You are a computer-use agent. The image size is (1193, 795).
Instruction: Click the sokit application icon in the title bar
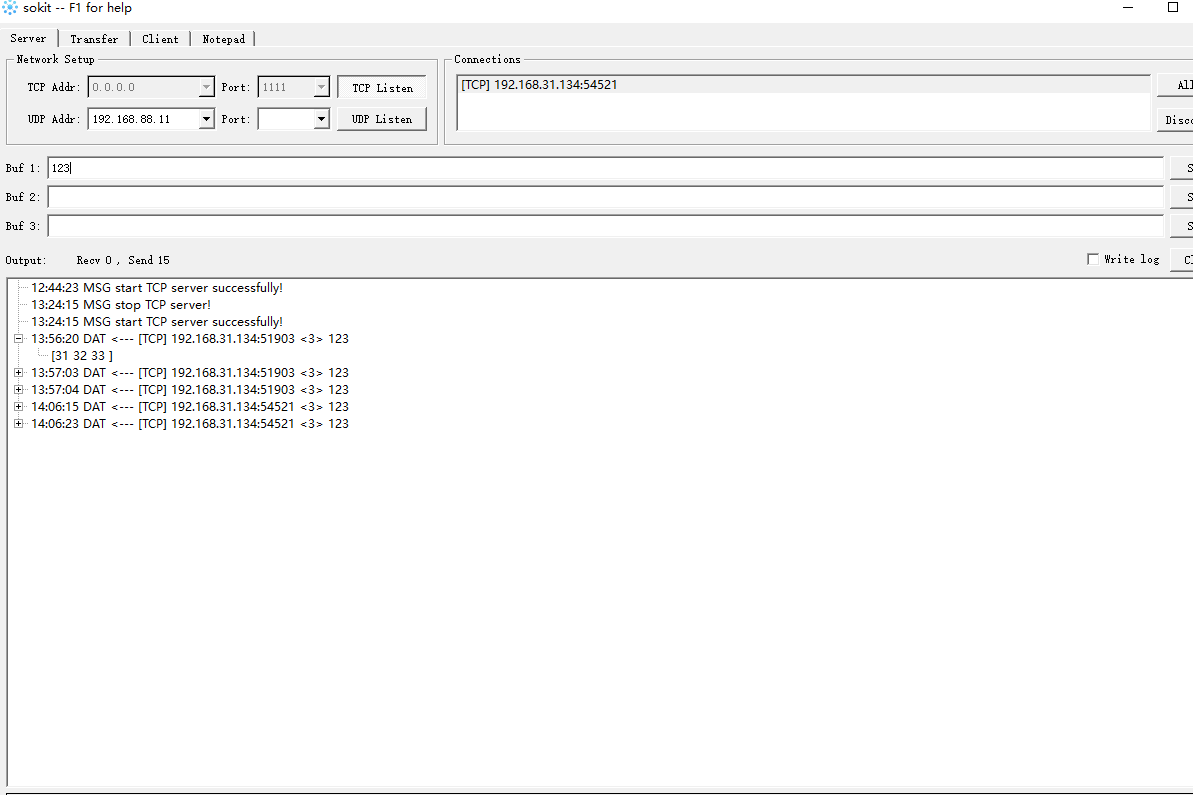pos(10,8)
